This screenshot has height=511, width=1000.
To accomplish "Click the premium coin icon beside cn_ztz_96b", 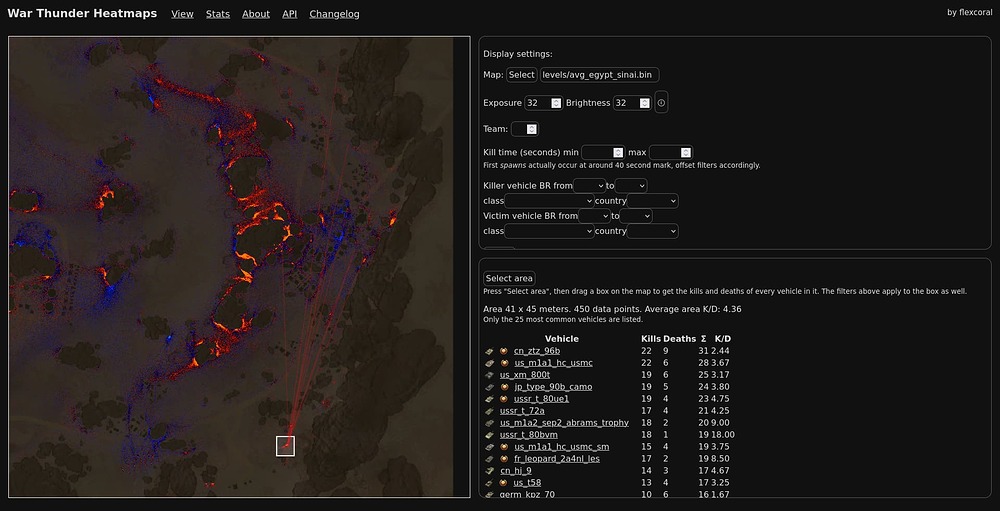I will 504,351.
